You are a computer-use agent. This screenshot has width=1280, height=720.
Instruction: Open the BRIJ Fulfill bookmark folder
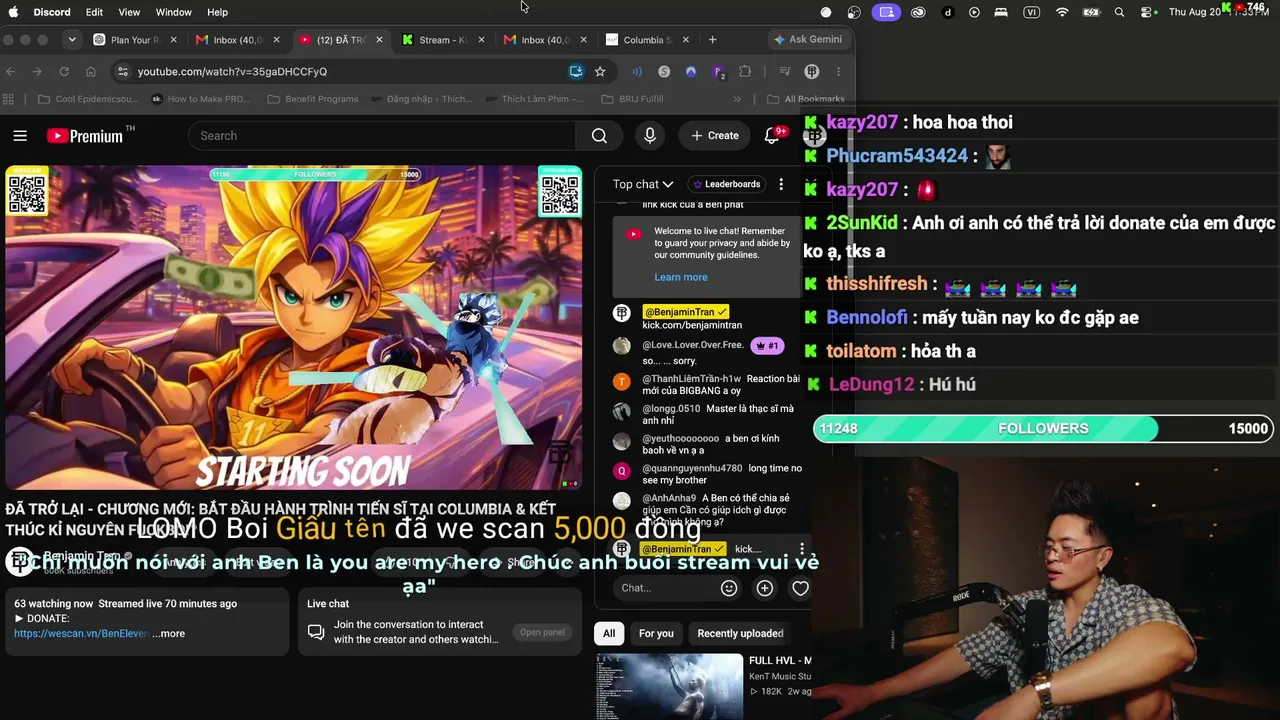pos(633,99)
